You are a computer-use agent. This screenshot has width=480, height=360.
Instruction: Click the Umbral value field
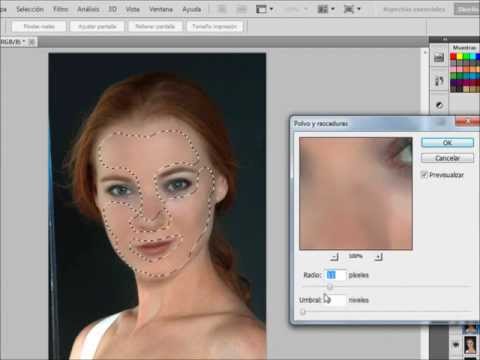[335, 300]
